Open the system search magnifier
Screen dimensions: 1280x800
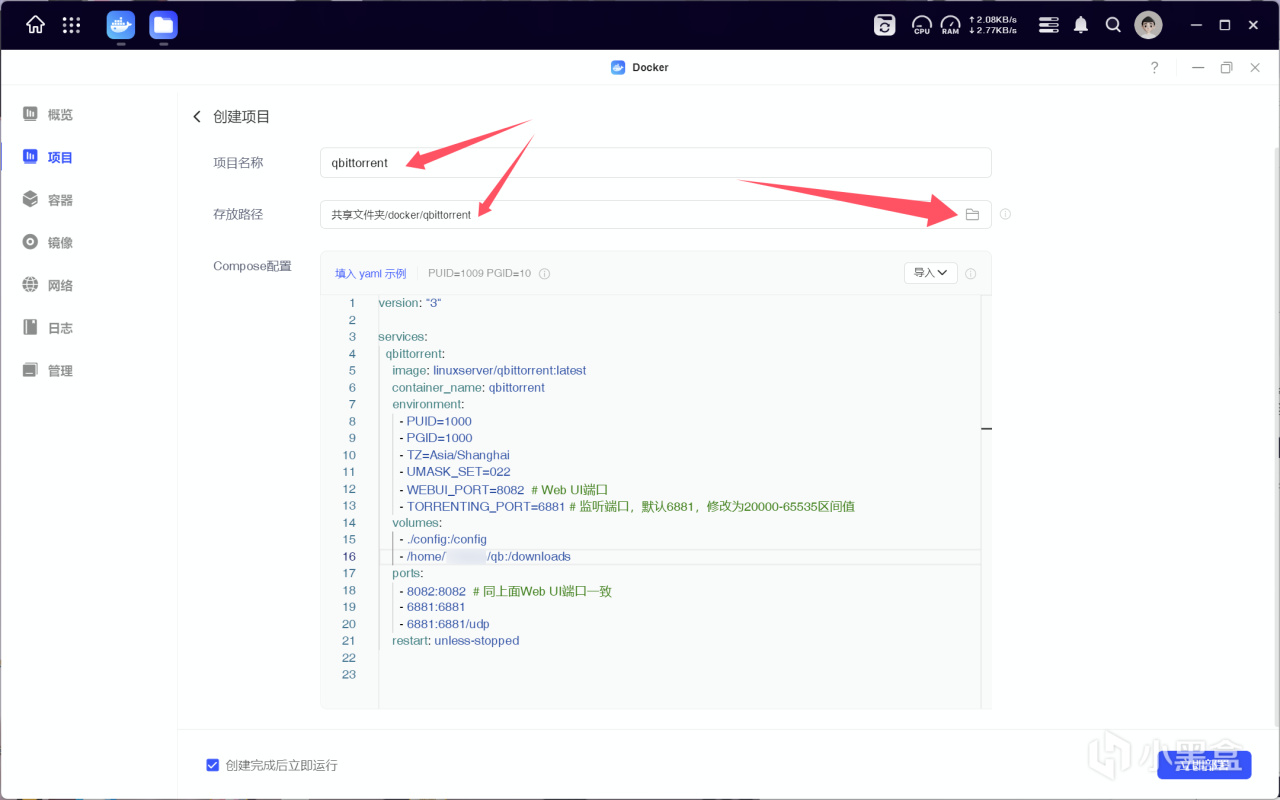coord(1113,25)
